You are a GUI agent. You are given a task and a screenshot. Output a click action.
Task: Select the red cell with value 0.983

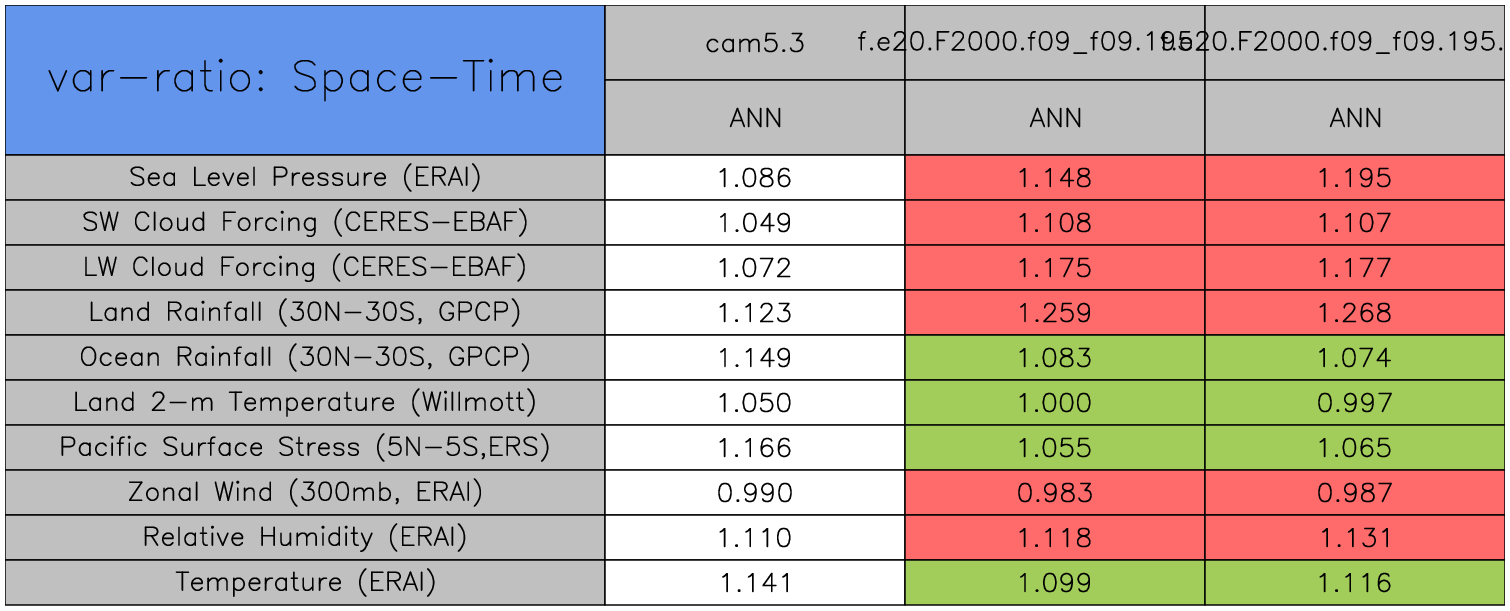(1054, 493)
